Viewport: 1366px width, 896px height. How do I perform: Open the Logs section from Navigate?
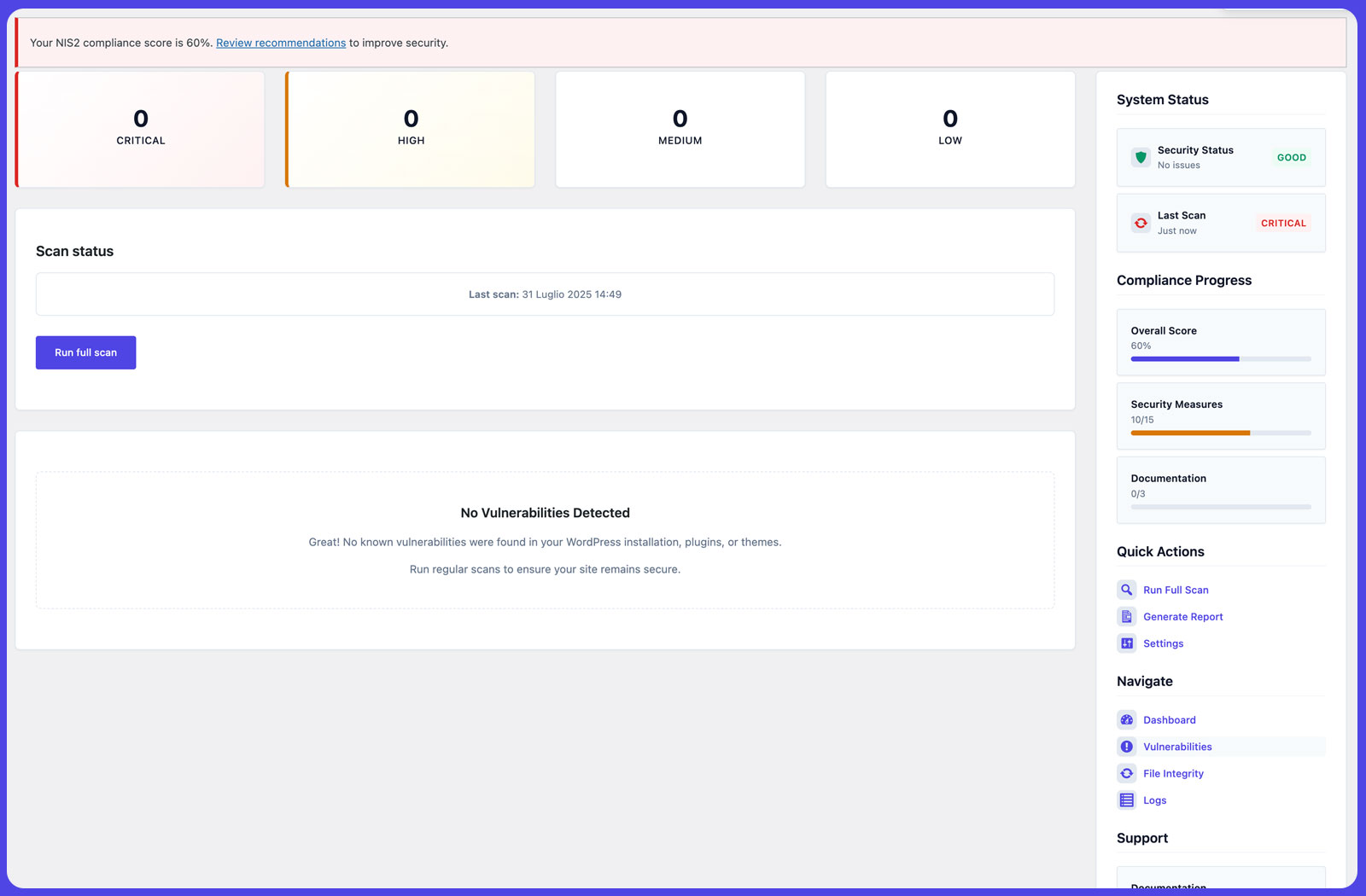pos(1154,800)
